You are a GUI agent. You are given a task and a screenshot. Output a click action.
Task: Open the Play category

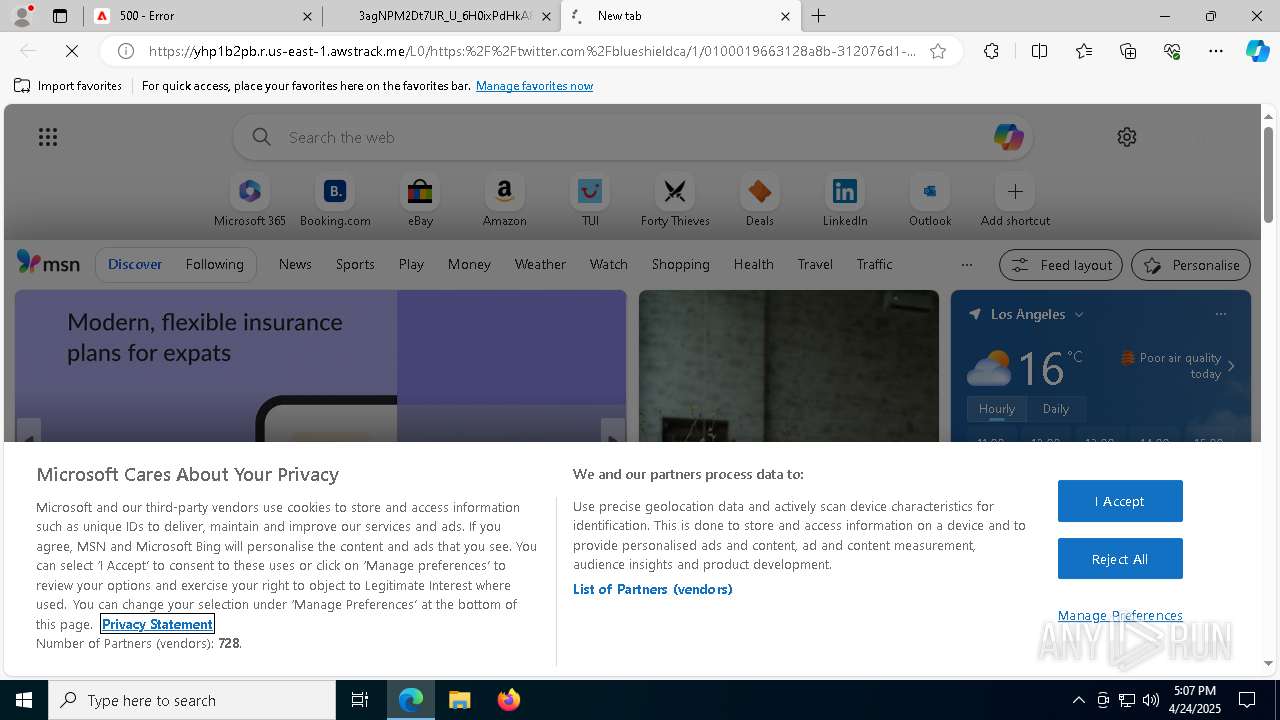point(411,264)
